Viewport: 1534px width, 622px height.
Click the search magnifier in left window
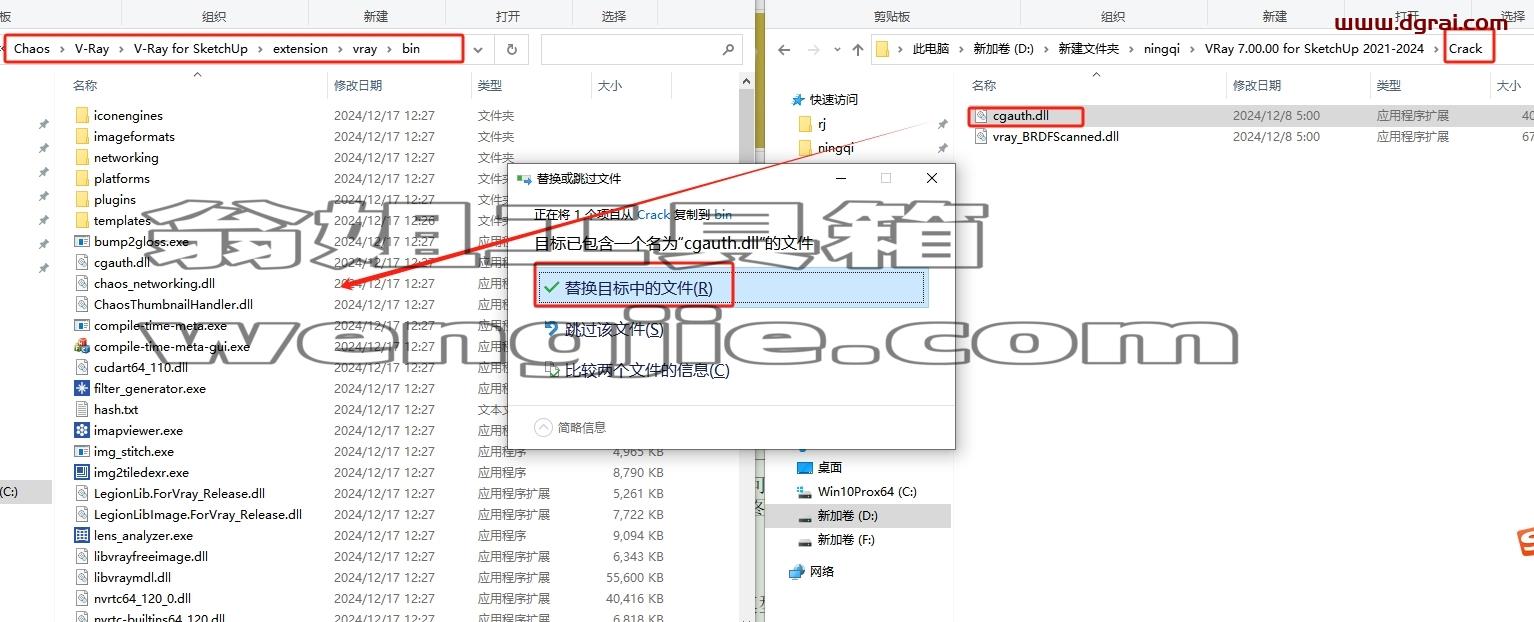729,48
